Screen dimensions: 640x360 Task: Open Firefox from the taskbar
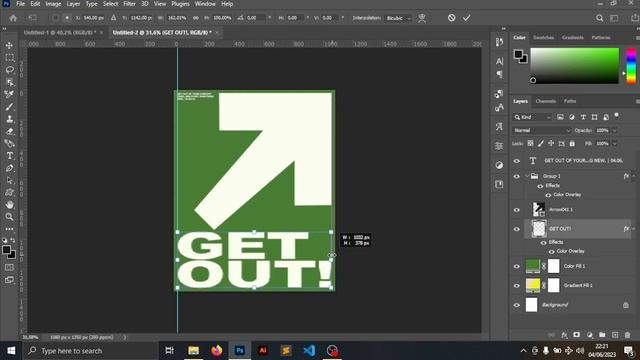[x=217, y=351]
